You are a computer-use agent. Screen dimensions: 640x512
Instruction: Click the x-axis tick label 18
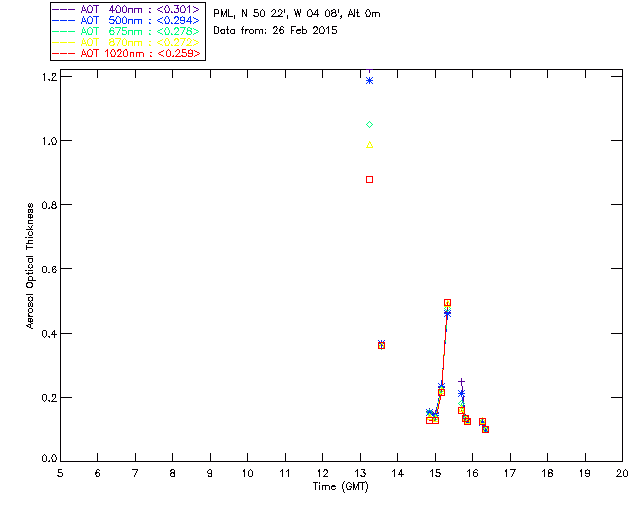click(x=547, y=473)
